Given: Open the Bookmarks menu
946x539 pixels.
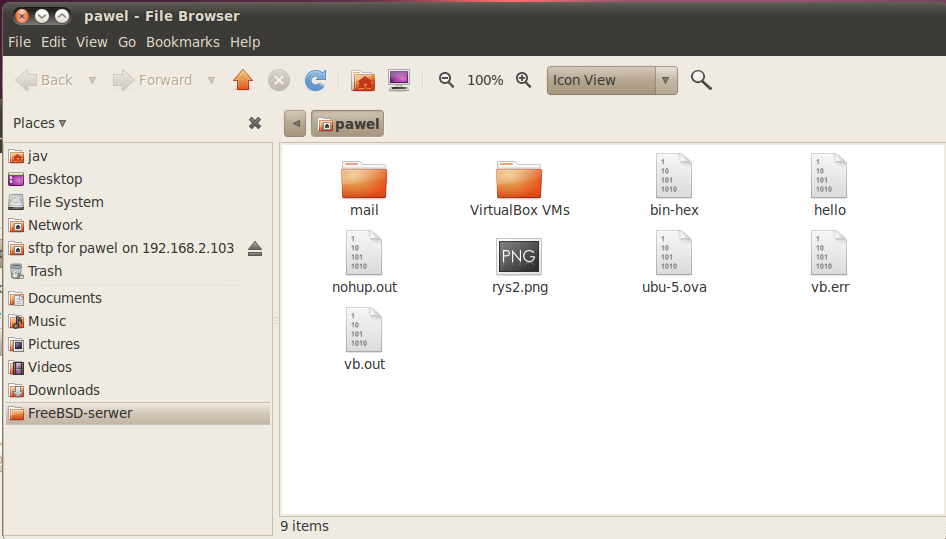Looking at the screenshot, I should pyautogui.click(x=183, y=42).
